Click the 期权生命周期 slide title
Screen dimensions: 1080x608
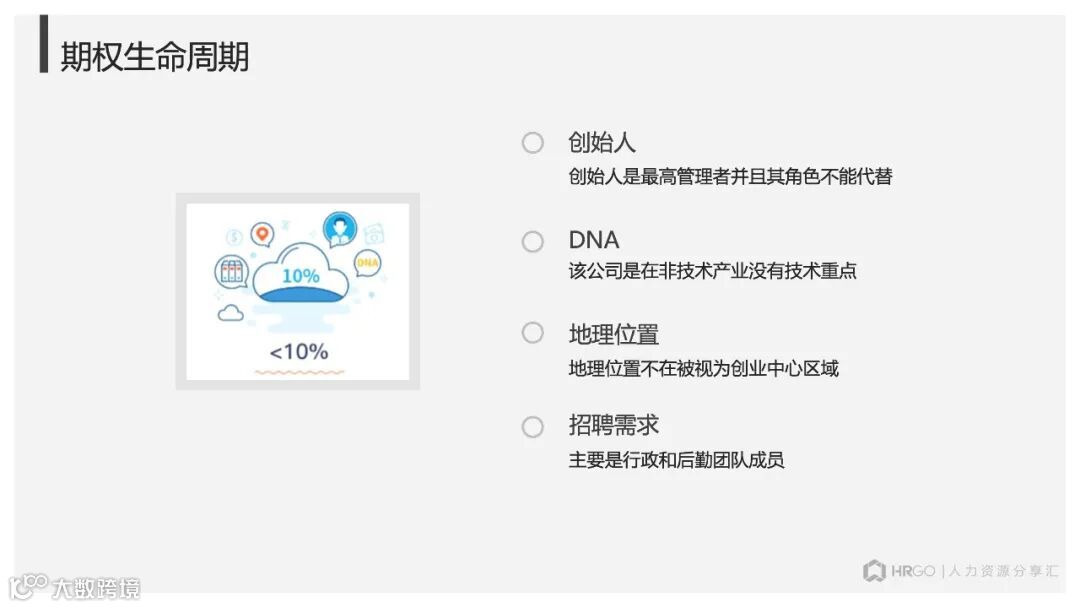pyautogui.click(x=155, y=57)
